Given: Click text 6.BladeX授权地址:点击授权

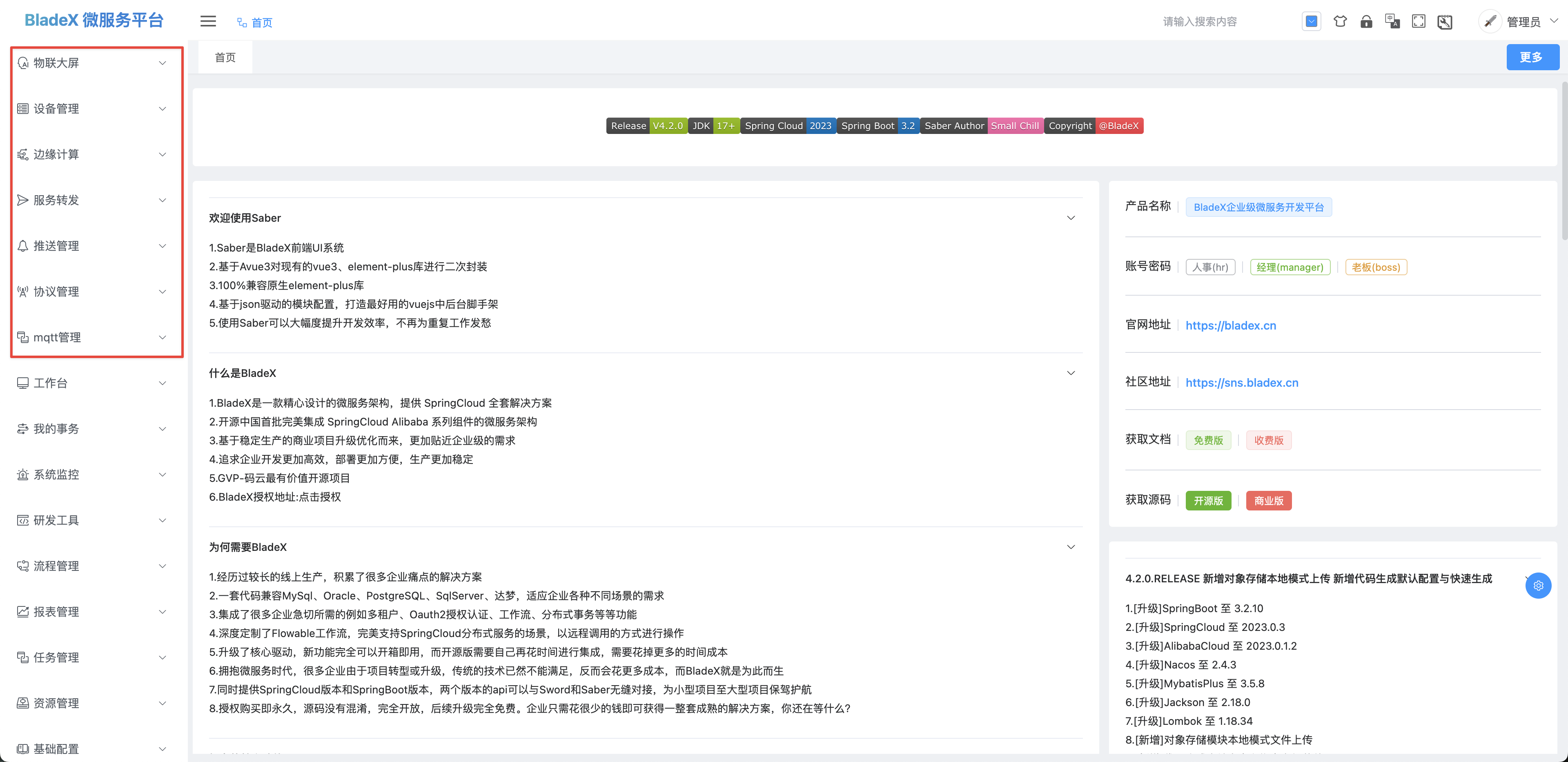Looking at the screenshot, I should tap(274, 497).
